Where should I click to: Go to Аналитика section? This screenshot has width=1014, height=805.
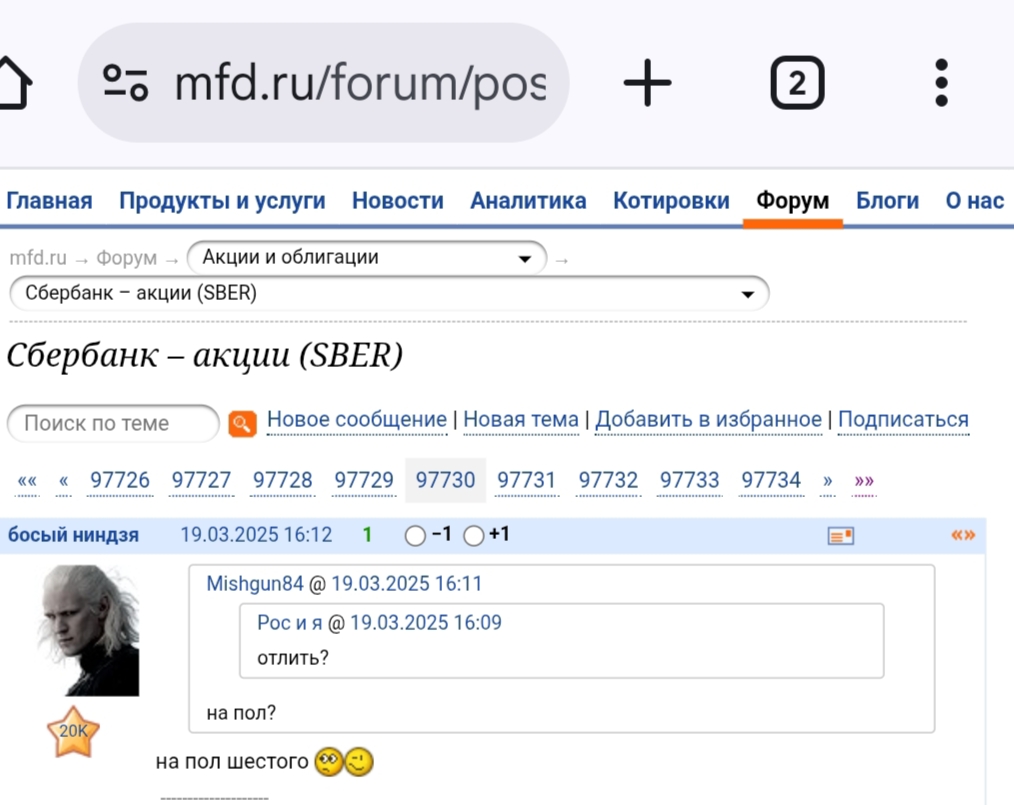[528, 200]
